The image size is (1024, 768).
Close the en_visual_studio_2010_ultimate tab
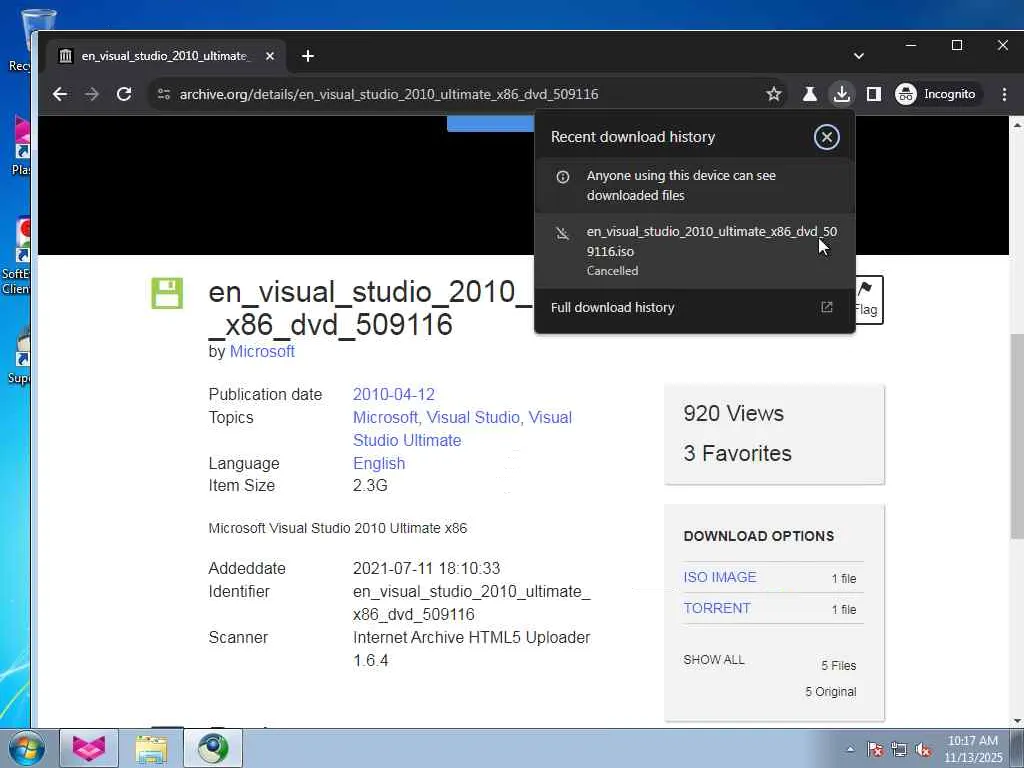(x=270, y=56)
